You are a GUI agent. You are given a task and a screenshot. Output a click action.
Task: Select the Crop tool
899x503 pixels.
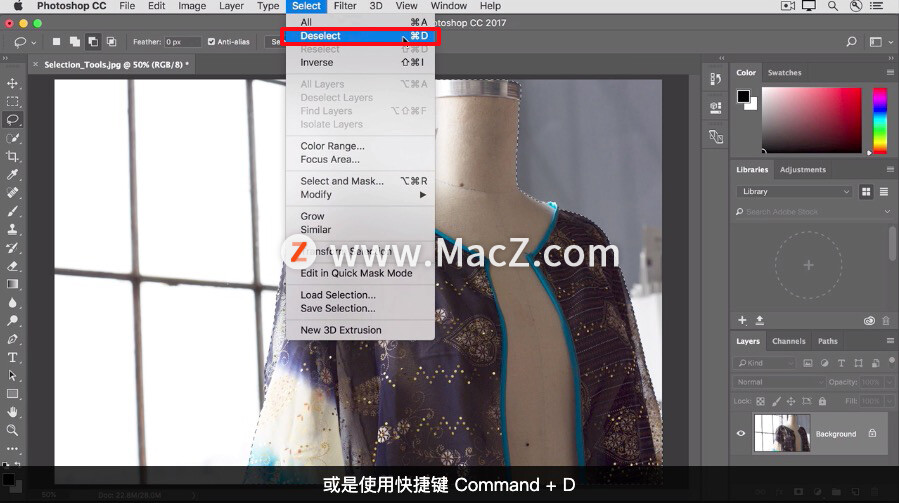(12, 157)
